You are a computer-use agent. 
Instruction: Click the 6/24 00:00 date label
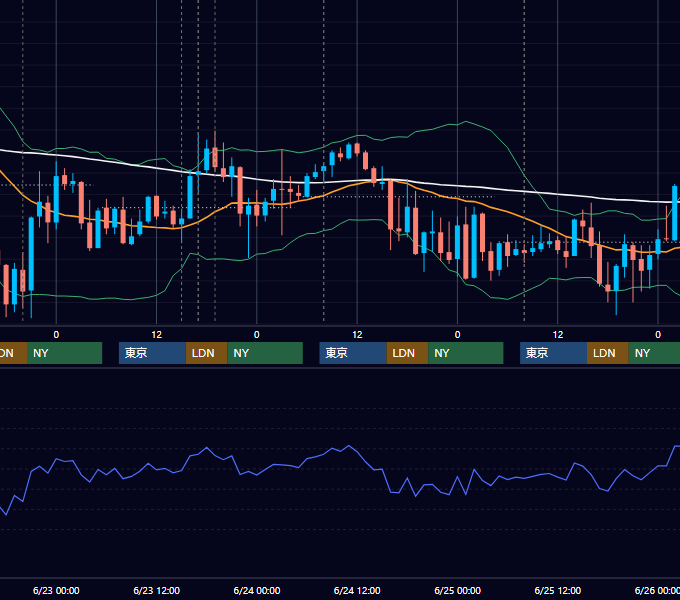pos(257,590)
